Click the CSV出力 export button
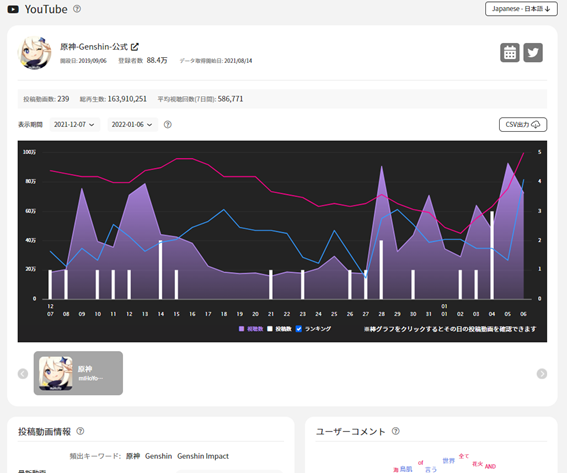567x473 pixels. pos(523,124)
